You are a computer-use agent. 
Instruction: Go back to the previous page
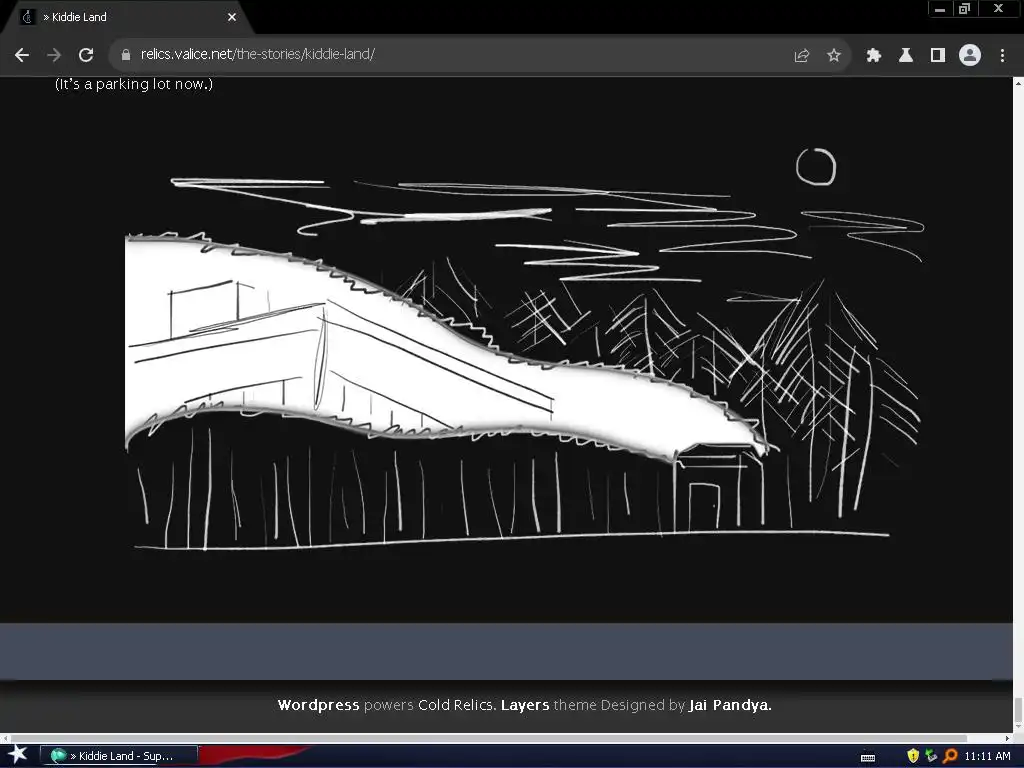tap(22, 55)
